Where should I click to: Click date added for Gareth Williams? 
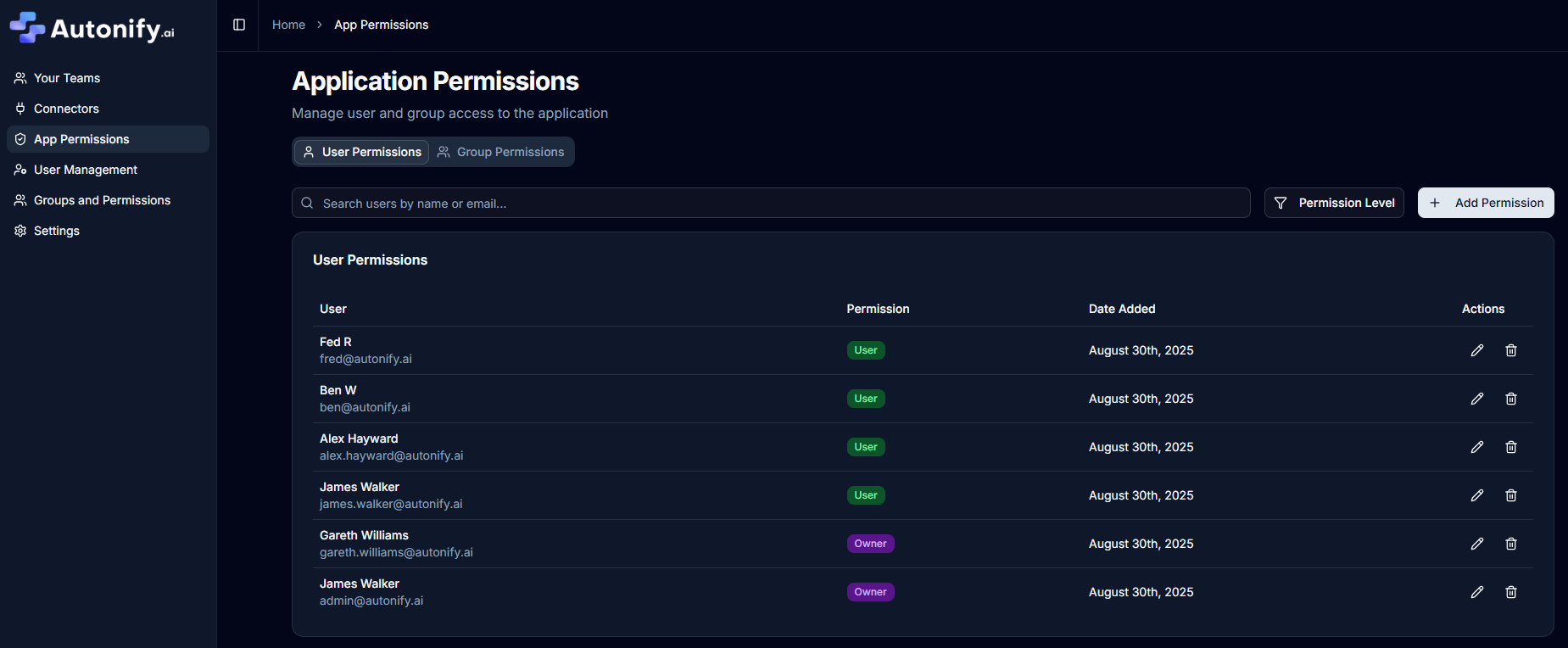(x=1141, y=544)
